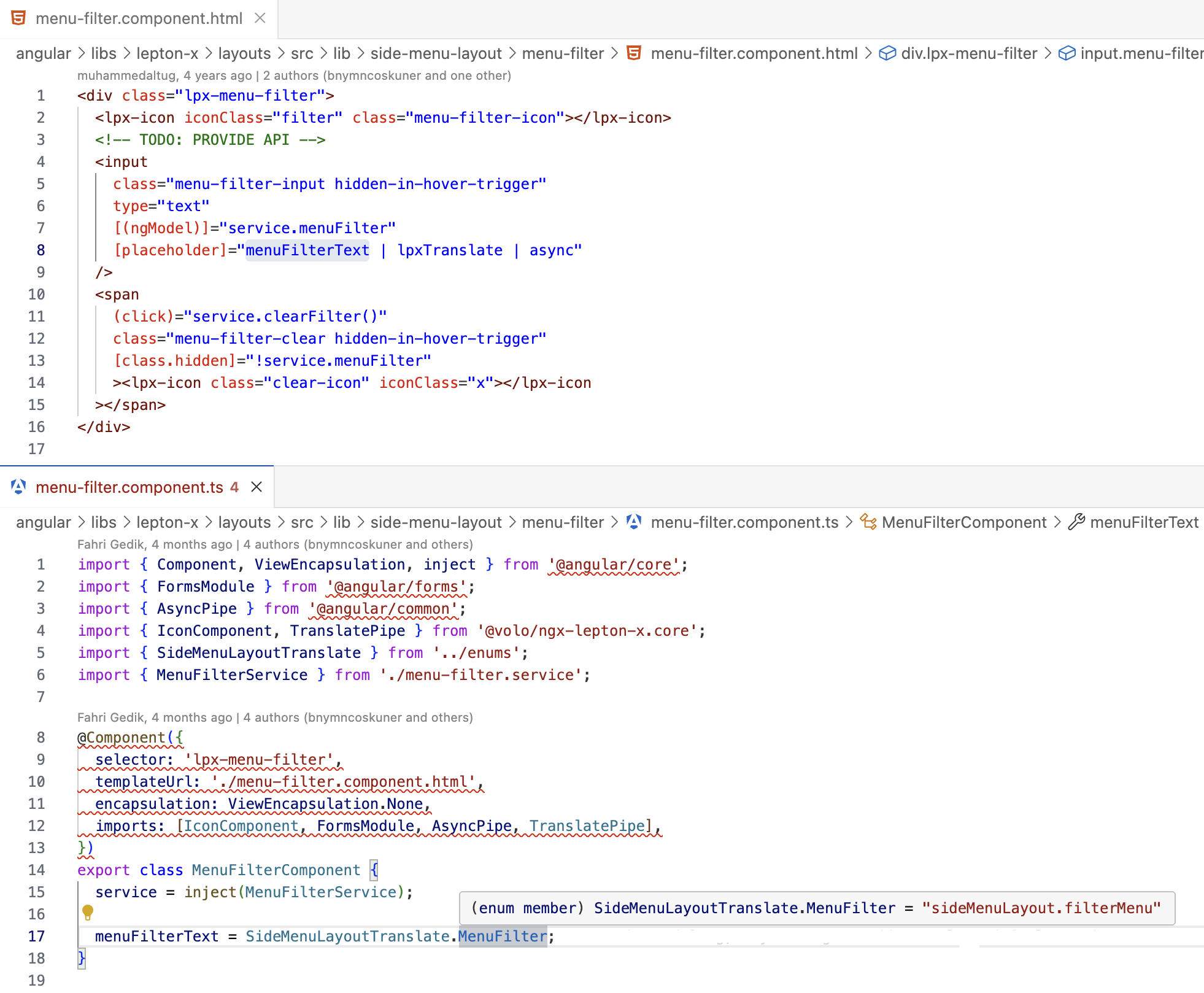Close the menu-filter.component.html tab
This screenshot has width=1204, height=993.
260,18
